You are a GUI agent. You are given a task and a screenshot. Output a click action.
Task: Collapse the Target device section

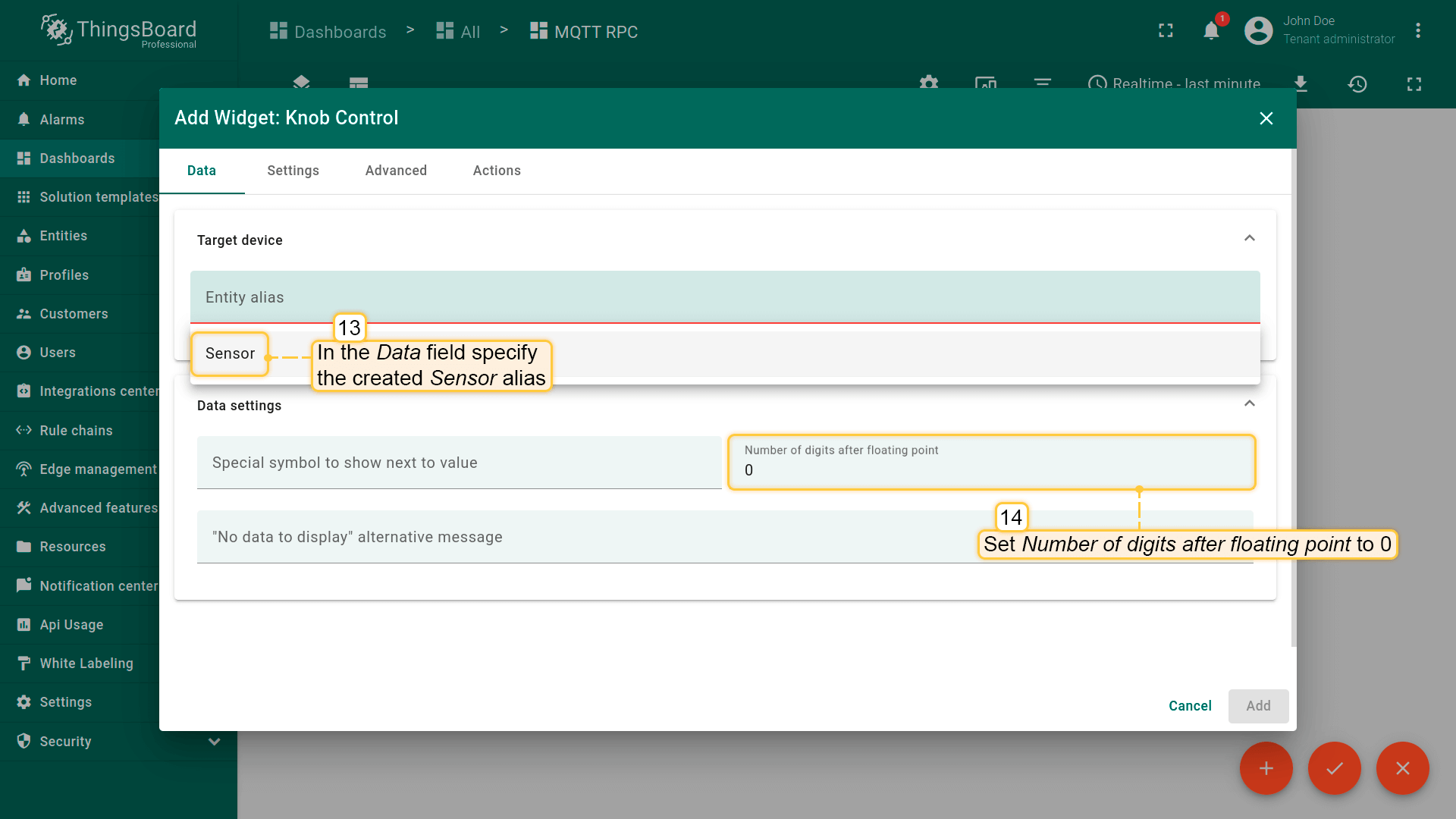[1249, 239]
